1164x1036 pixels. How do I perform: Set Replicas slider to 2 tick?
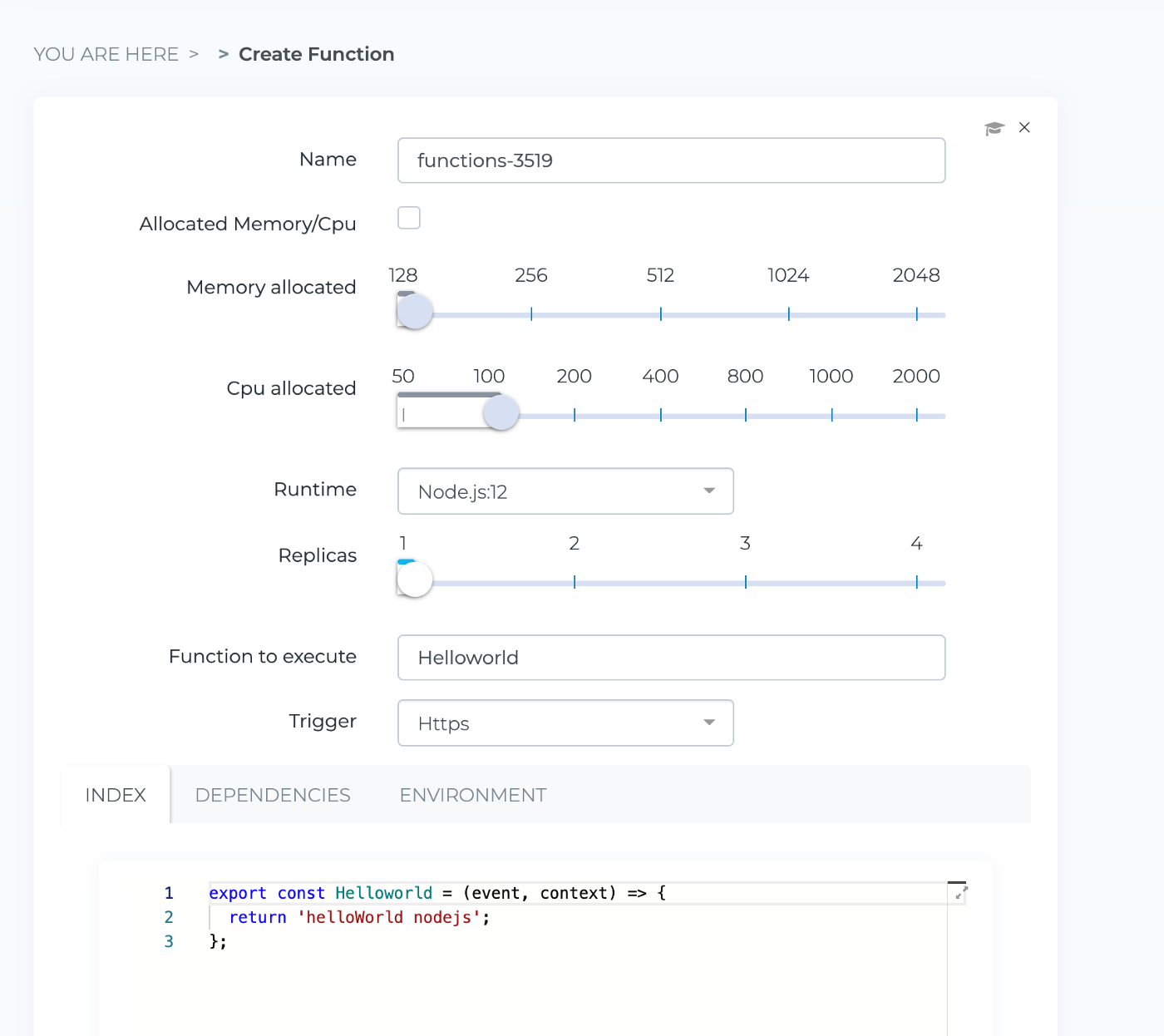(575, 582)
